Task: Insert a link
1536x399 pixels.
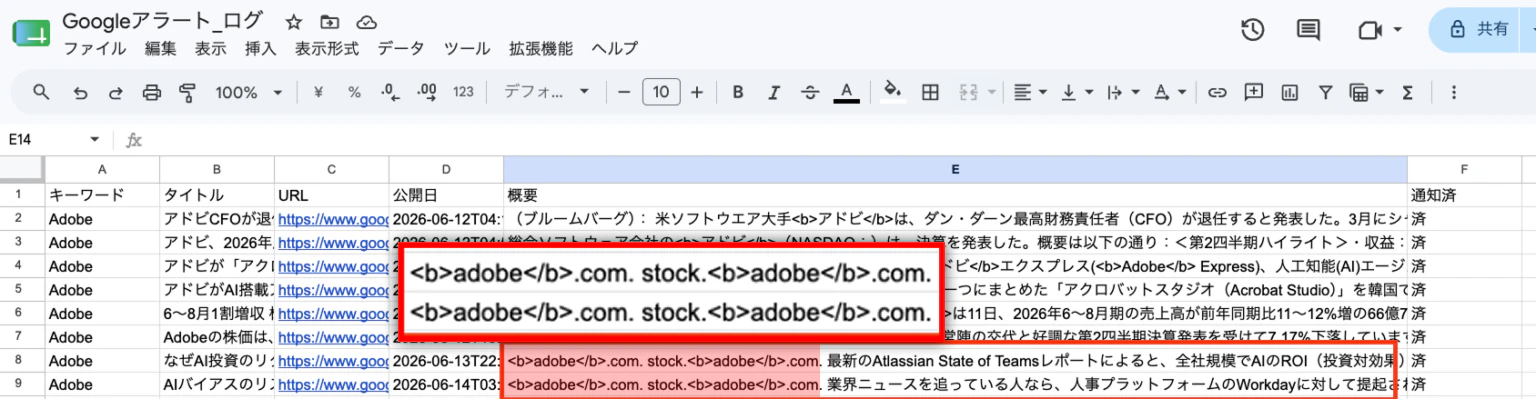Action: pos(1217,92)
